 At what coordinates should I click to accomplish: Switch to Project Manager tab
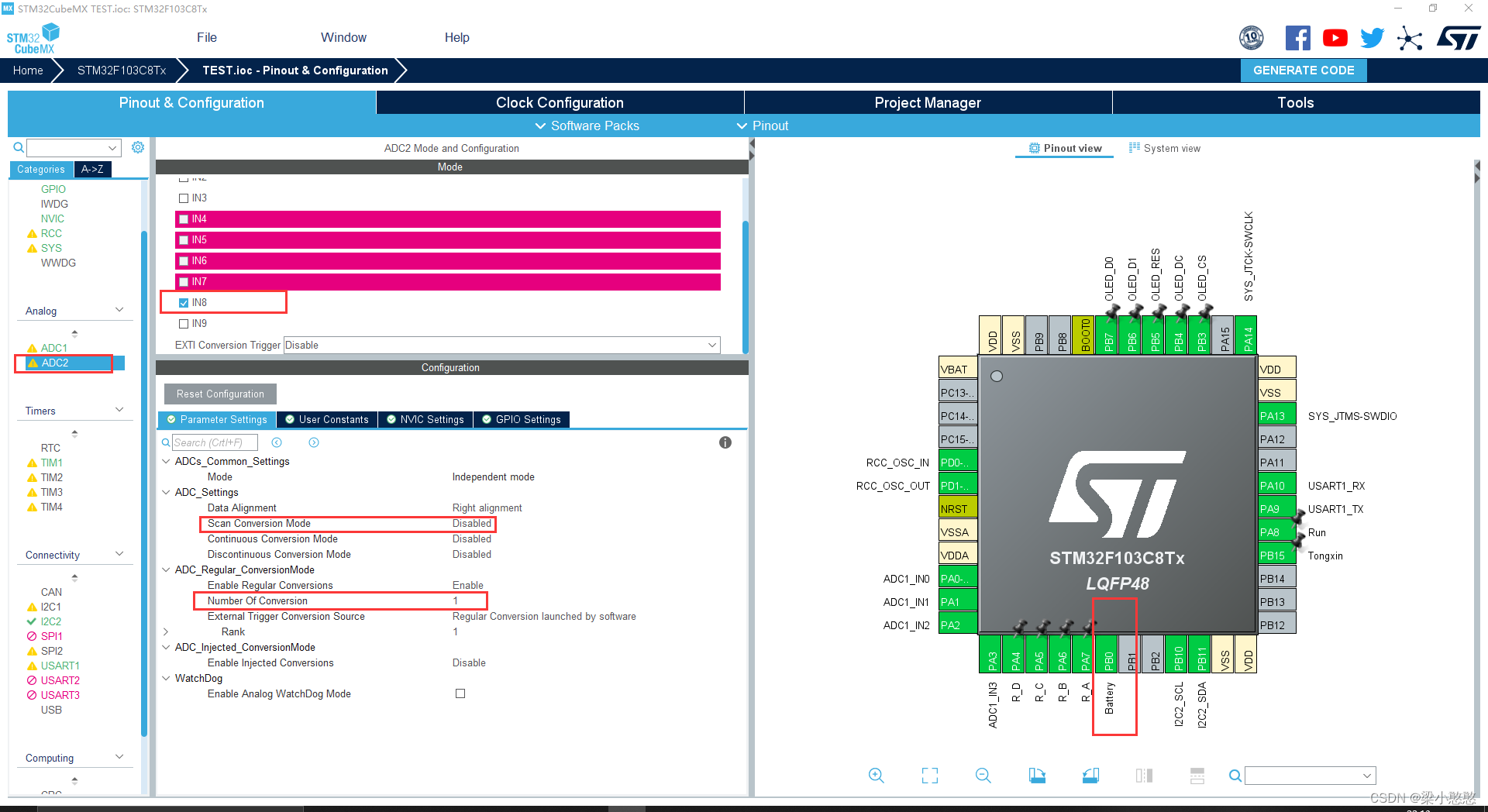[928, 102]
